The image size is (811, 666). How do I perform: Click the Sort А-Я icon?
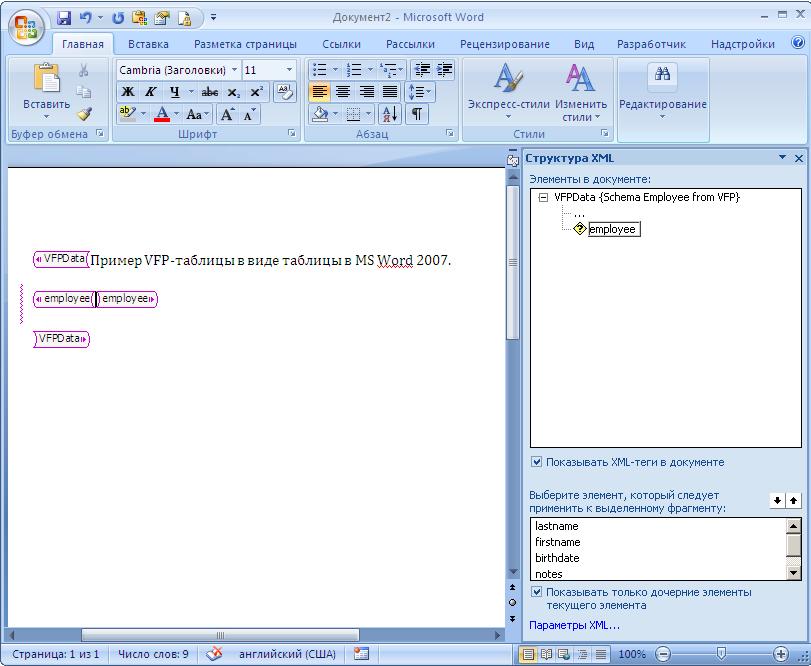390,114
